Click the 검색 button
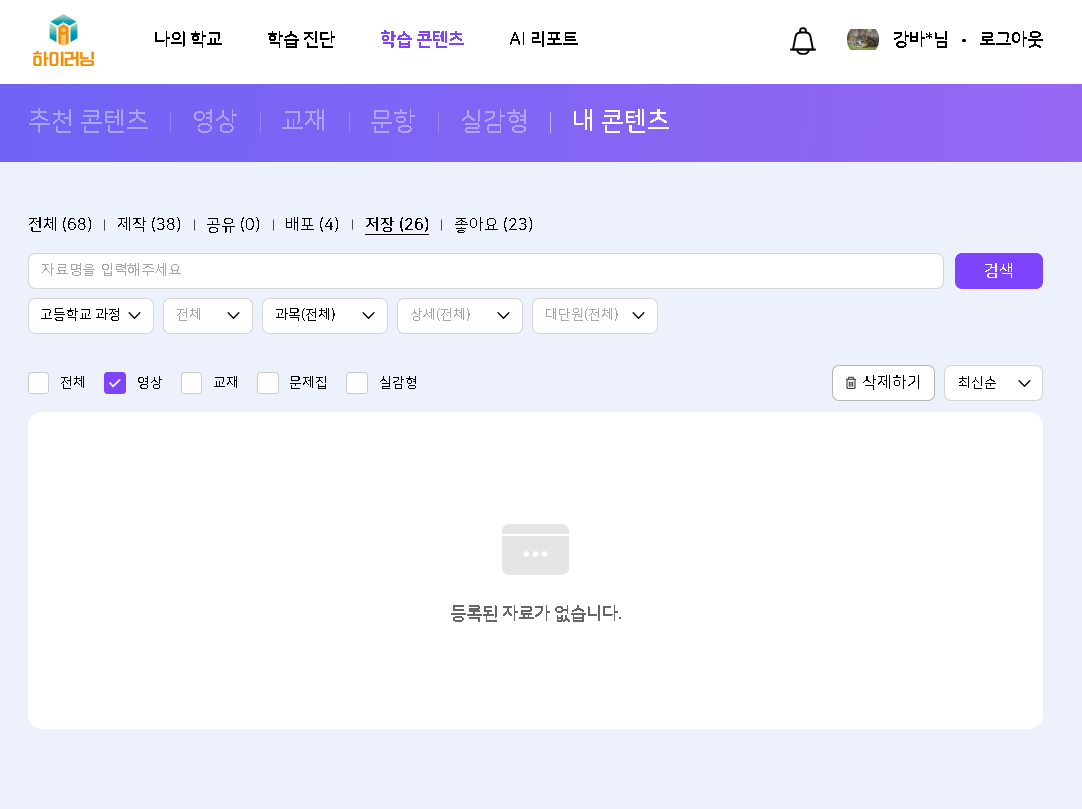The width and height of the screenshot is (1082, 809). (x=998, y=271)
